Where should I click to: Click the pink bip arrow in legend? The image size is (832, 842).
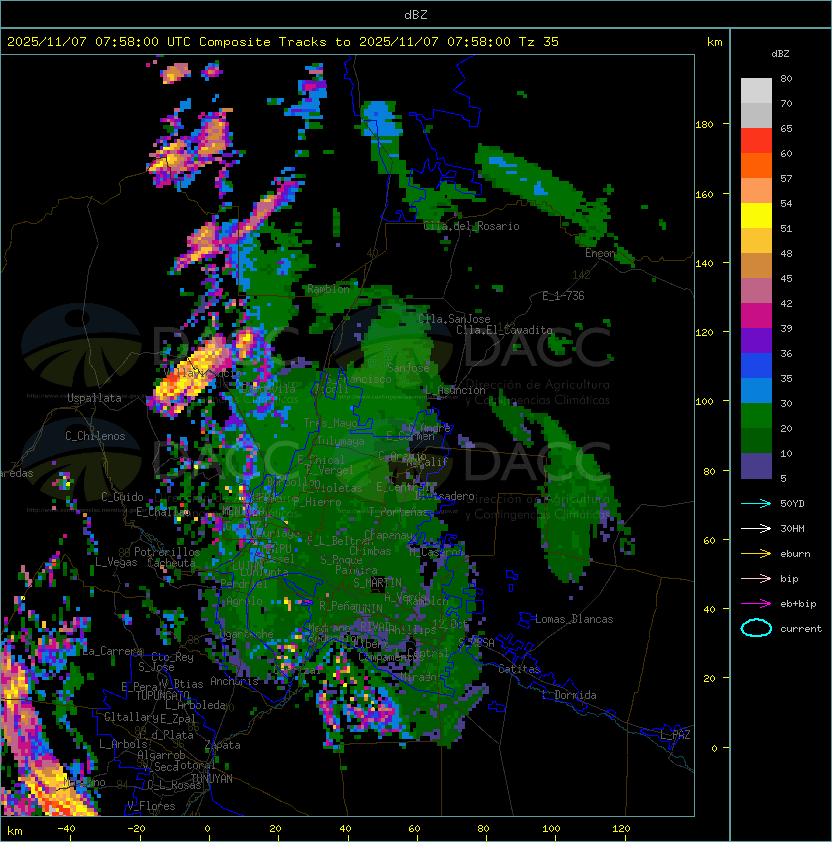point(756,578)
